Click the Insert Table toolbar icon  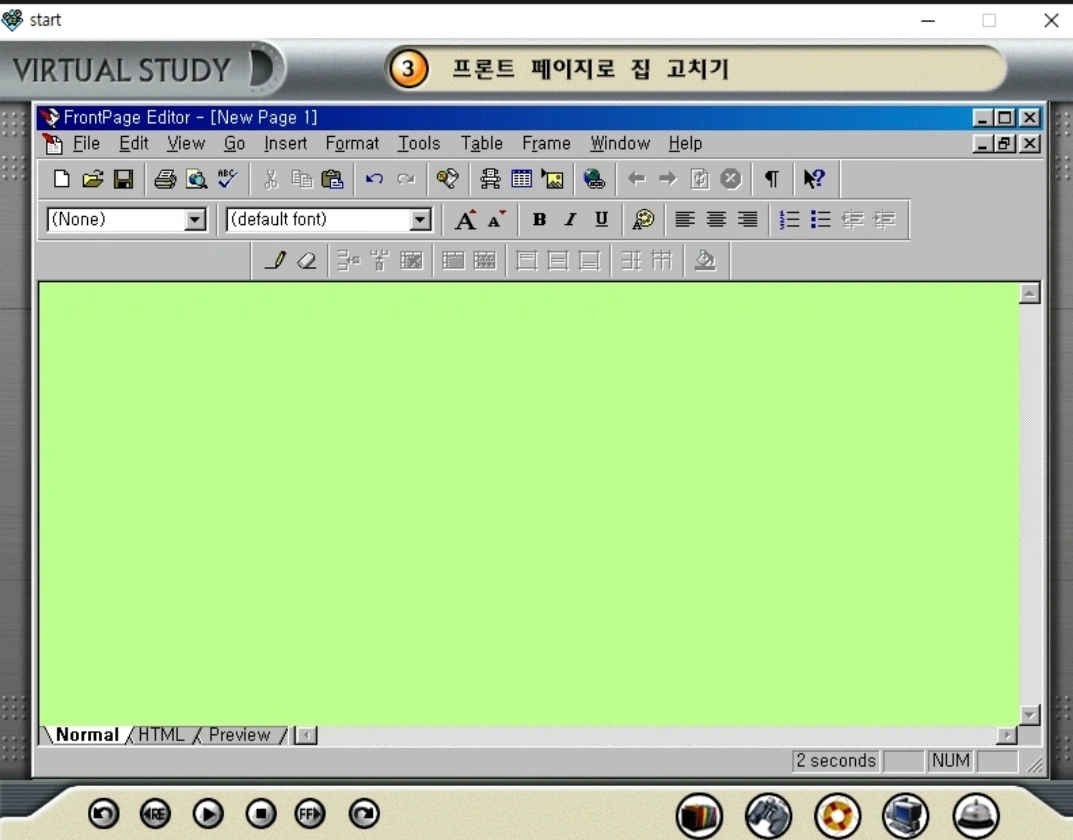click(x=521, y=179)
